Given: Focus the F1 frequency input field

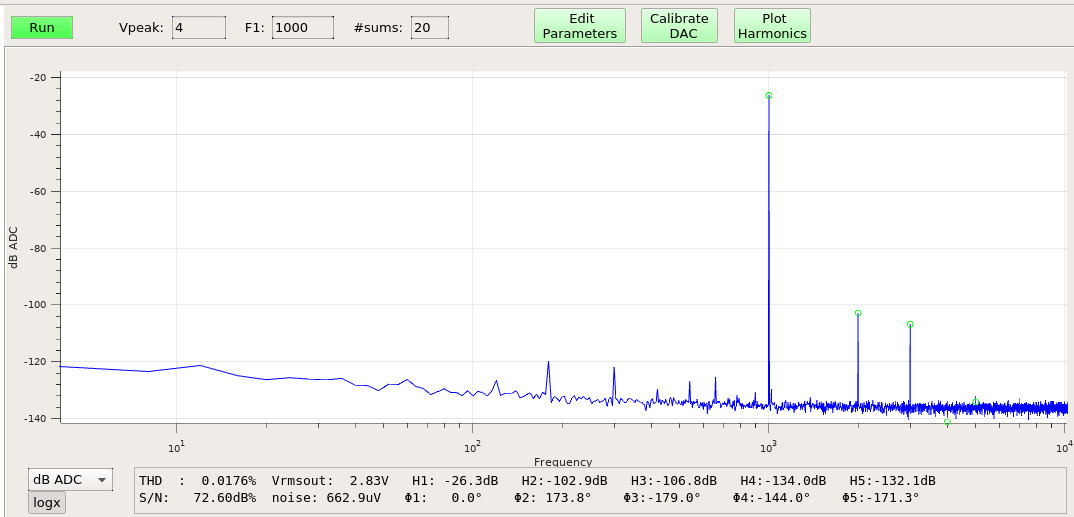Looking at the screenshot, I should point(303,27).
